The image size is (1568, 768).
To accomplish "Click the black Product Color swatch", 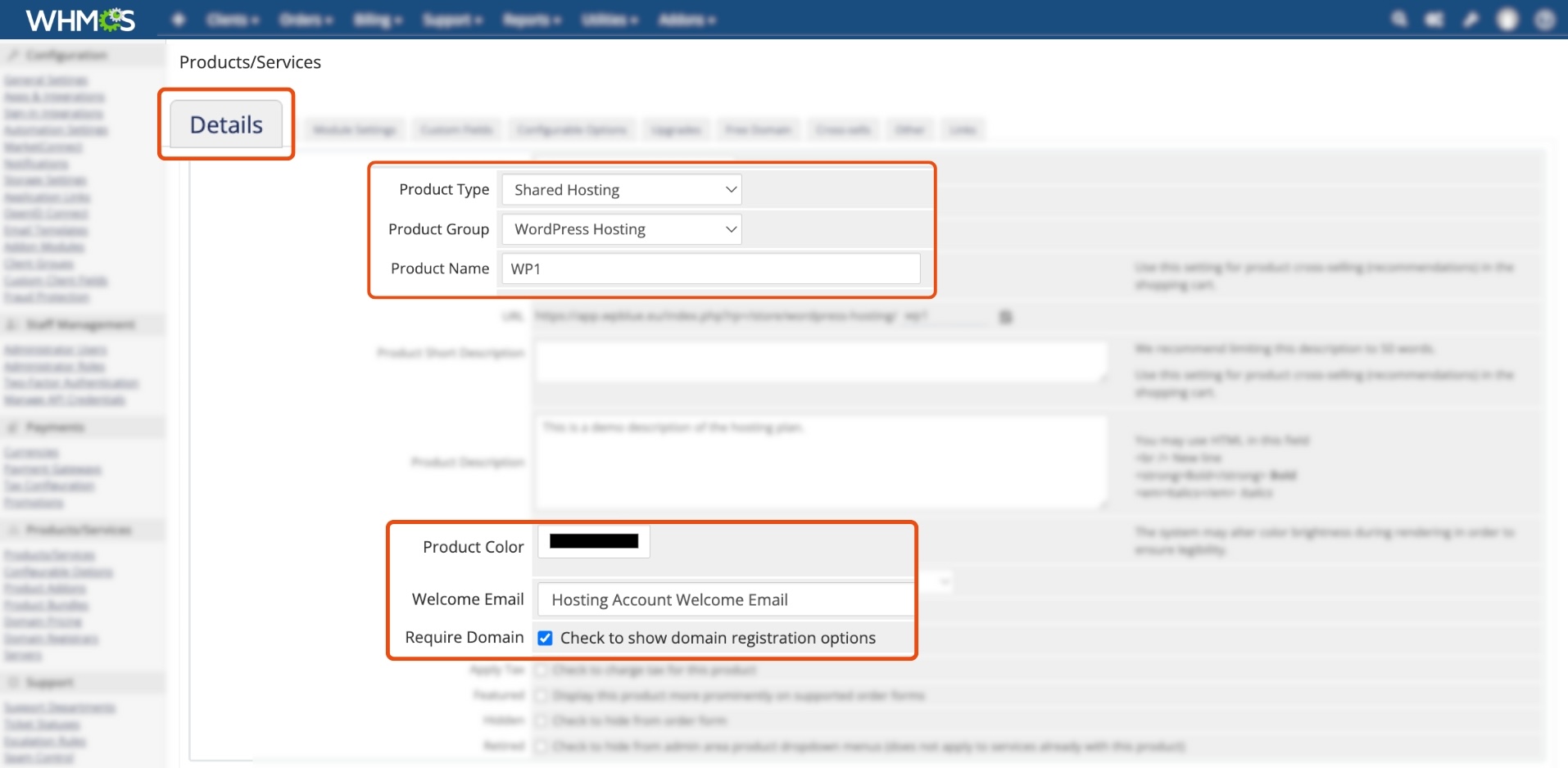I will pos(593,541).
